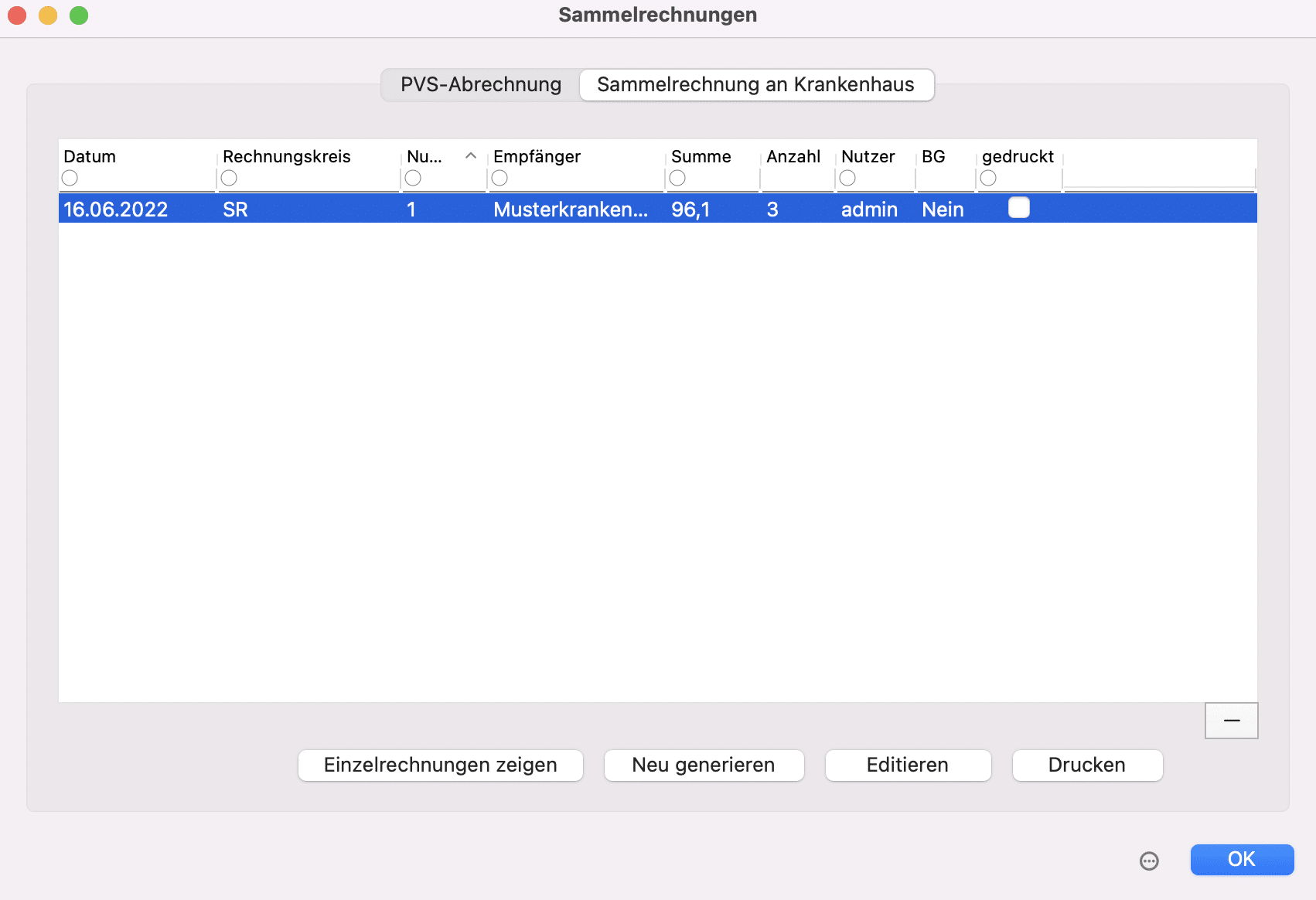
Task: Sort by the gedruckt column header
Action: tap(1018, 156)
